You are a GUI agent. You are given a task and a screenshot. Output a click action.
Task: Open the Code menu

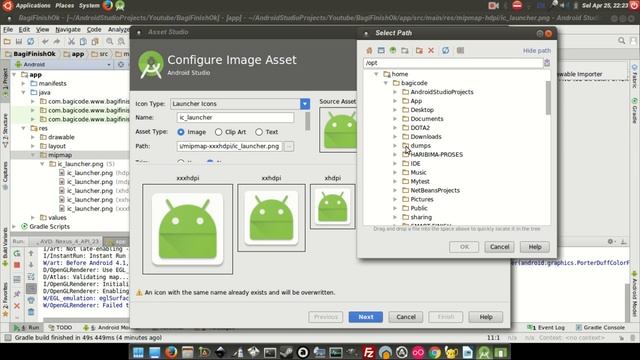[x=94, y=29]
